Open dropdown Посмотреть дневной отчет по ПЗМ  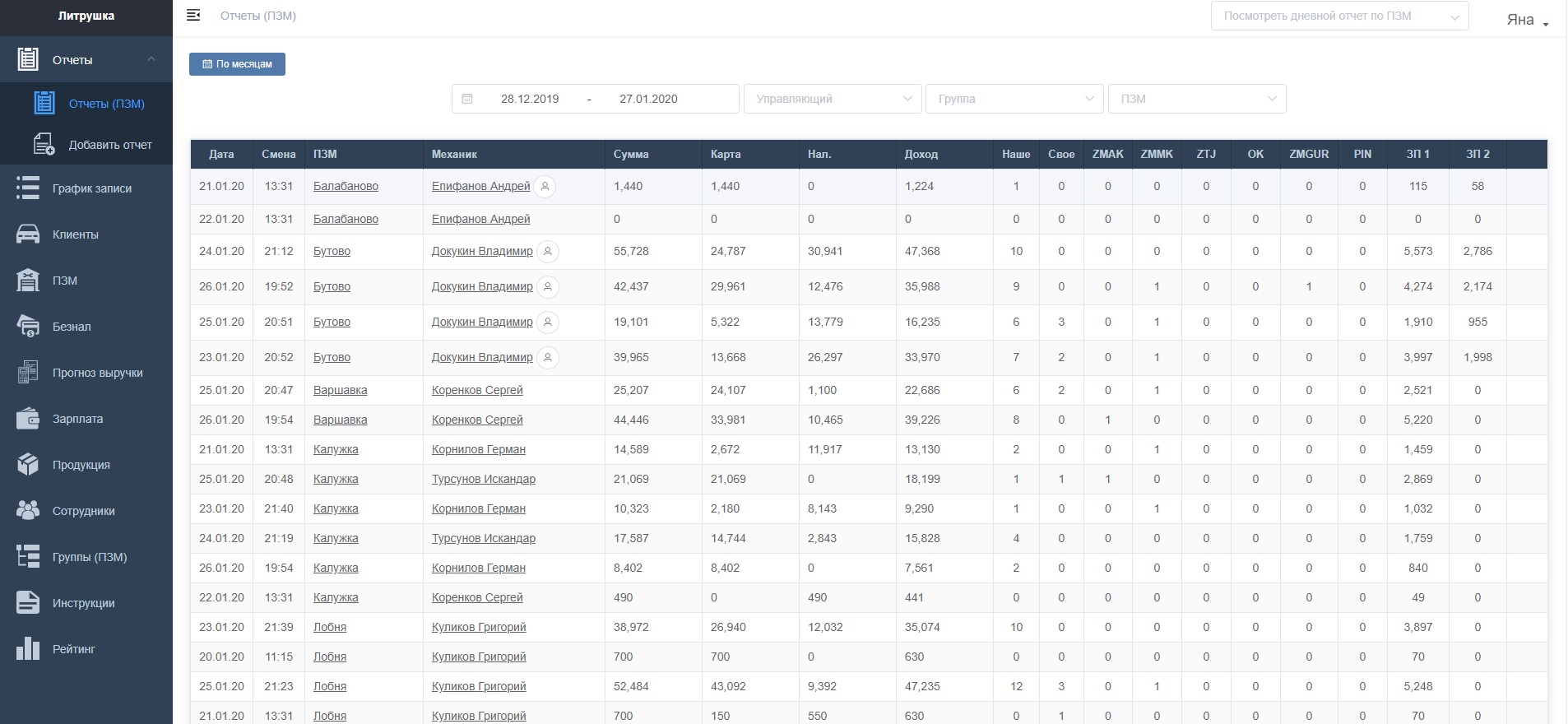pyautogui.click(x=1339, y=16)
